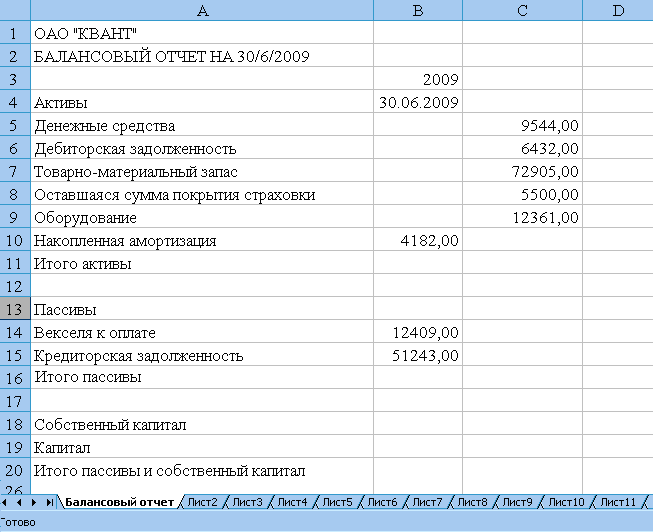Select the Итого пассивы cell
The image size is (653, 532).
[x=202, y=377]
